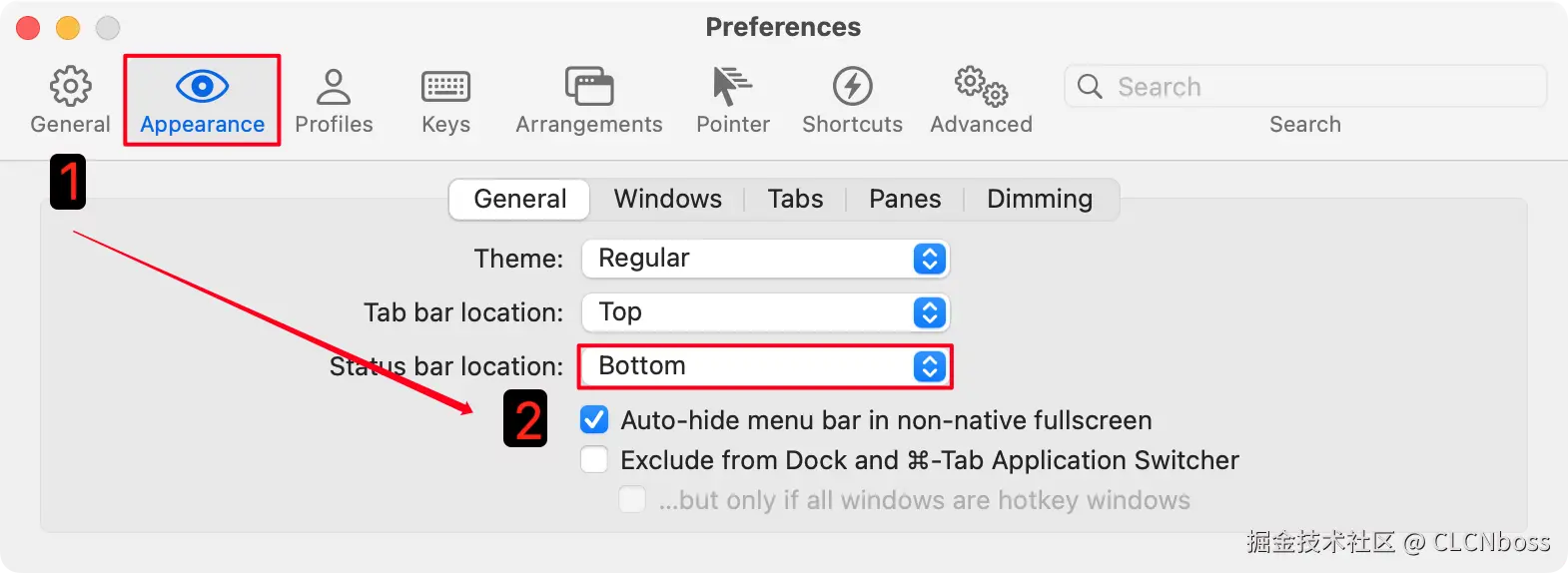Viewport: 1568px width, 573px height.
Task: Open the Profiles person icon
Action: pos(334,87)
